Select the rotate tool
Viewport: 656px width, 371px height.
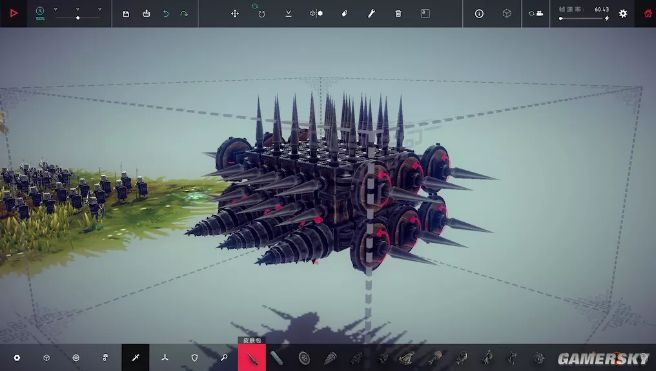pos(262,14)
